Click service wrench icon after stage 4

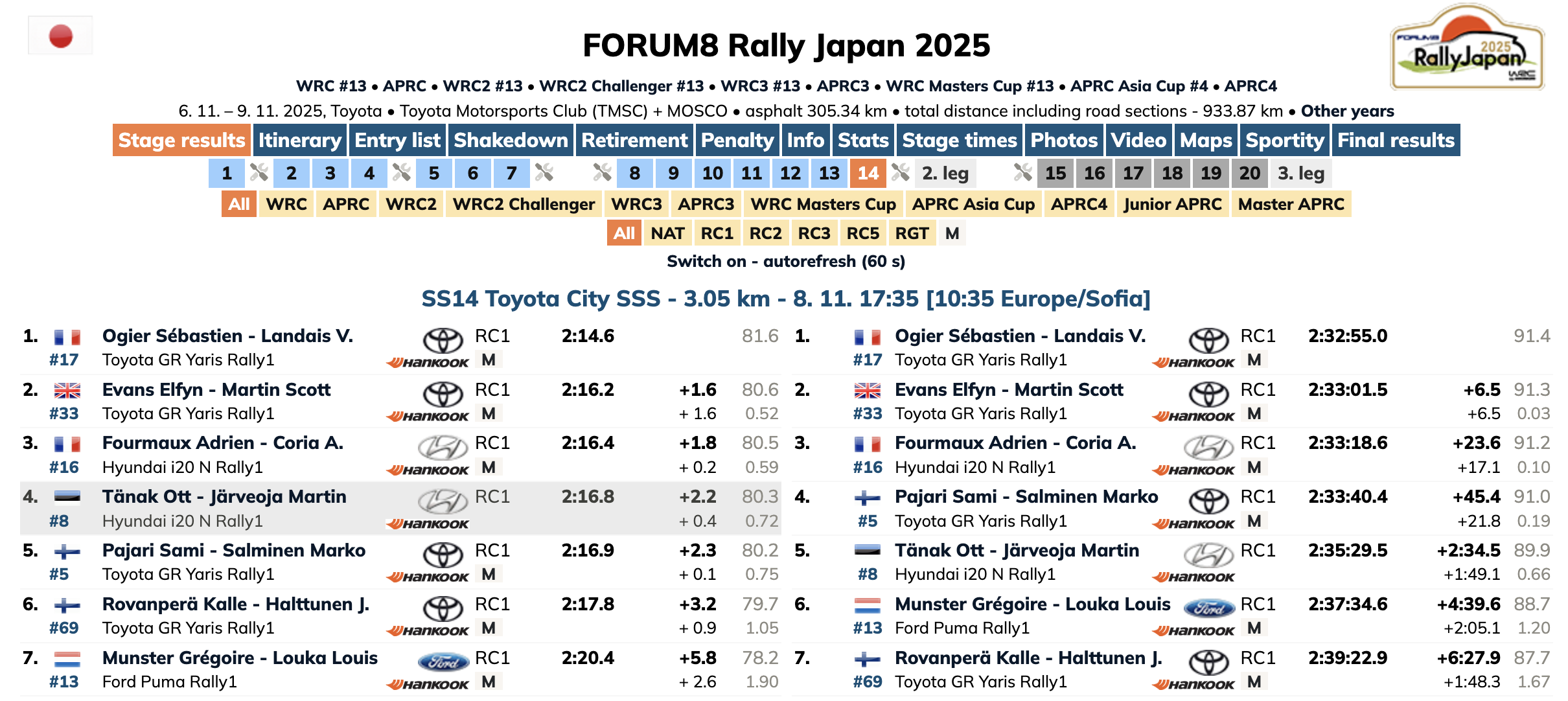(x=402, y=172)
